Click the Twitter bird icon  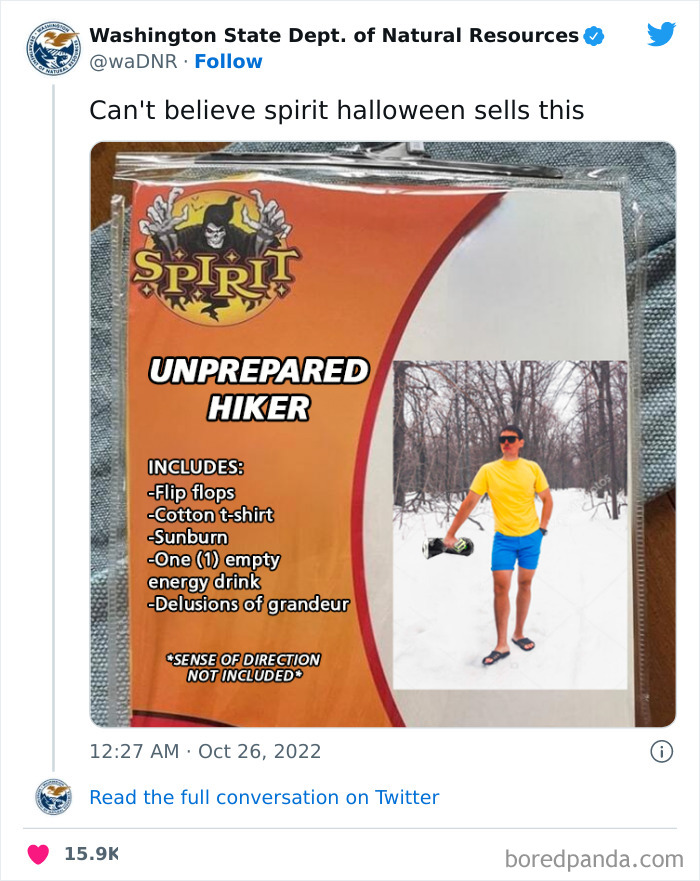pyautogui.click(x=661, y=33)
